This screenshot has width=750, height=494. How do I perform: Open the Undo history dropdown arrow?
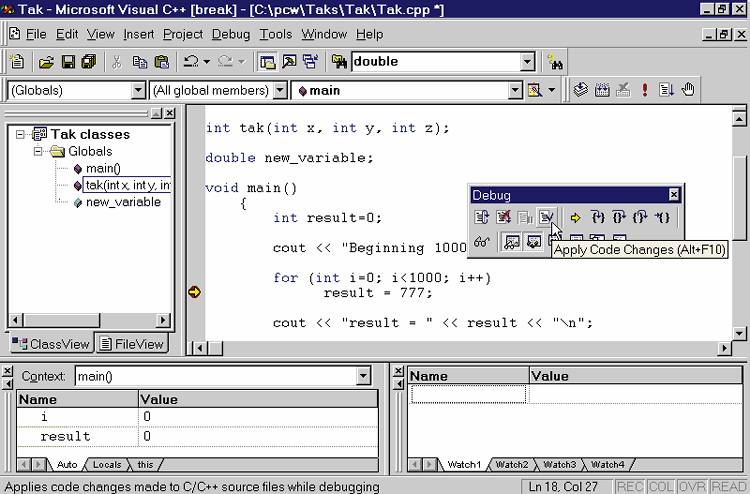[207, 62]
